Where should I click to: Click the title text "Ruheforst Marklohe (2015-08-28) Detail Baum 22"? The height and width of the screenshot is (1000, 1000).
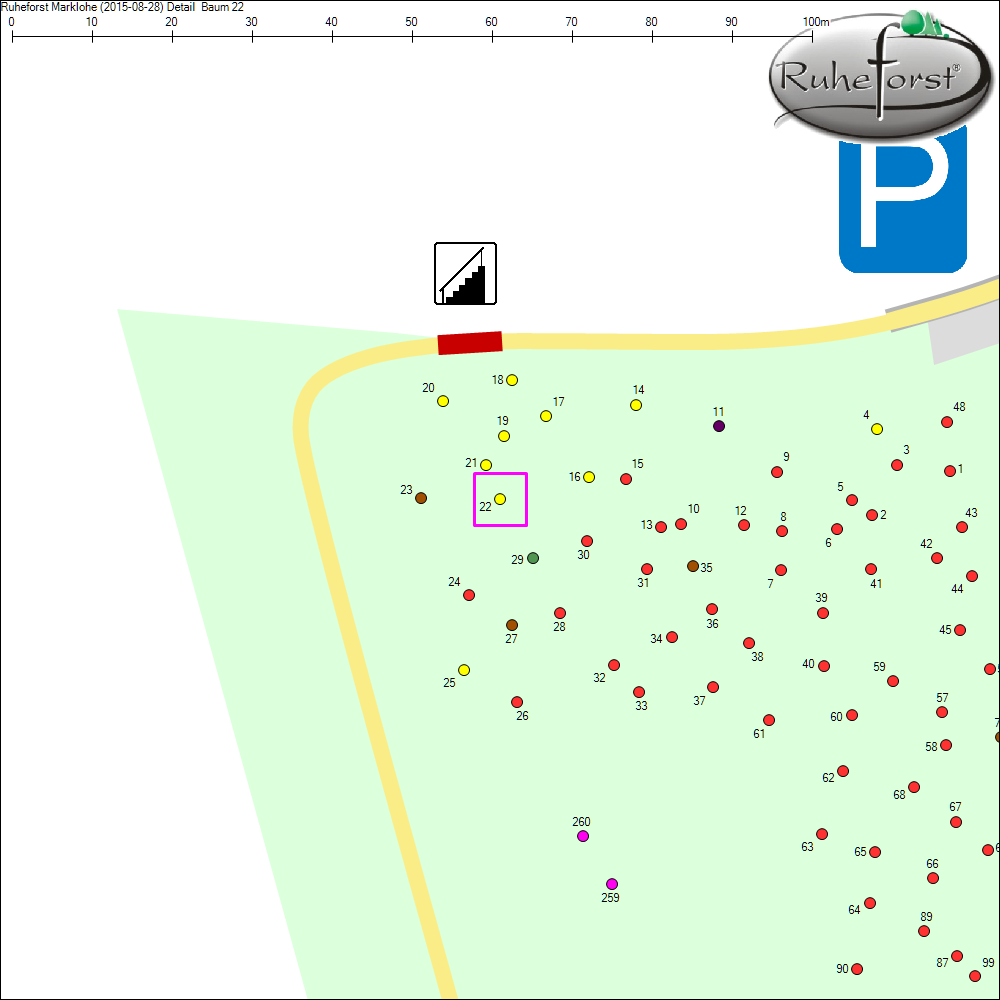tap(122, 7)
